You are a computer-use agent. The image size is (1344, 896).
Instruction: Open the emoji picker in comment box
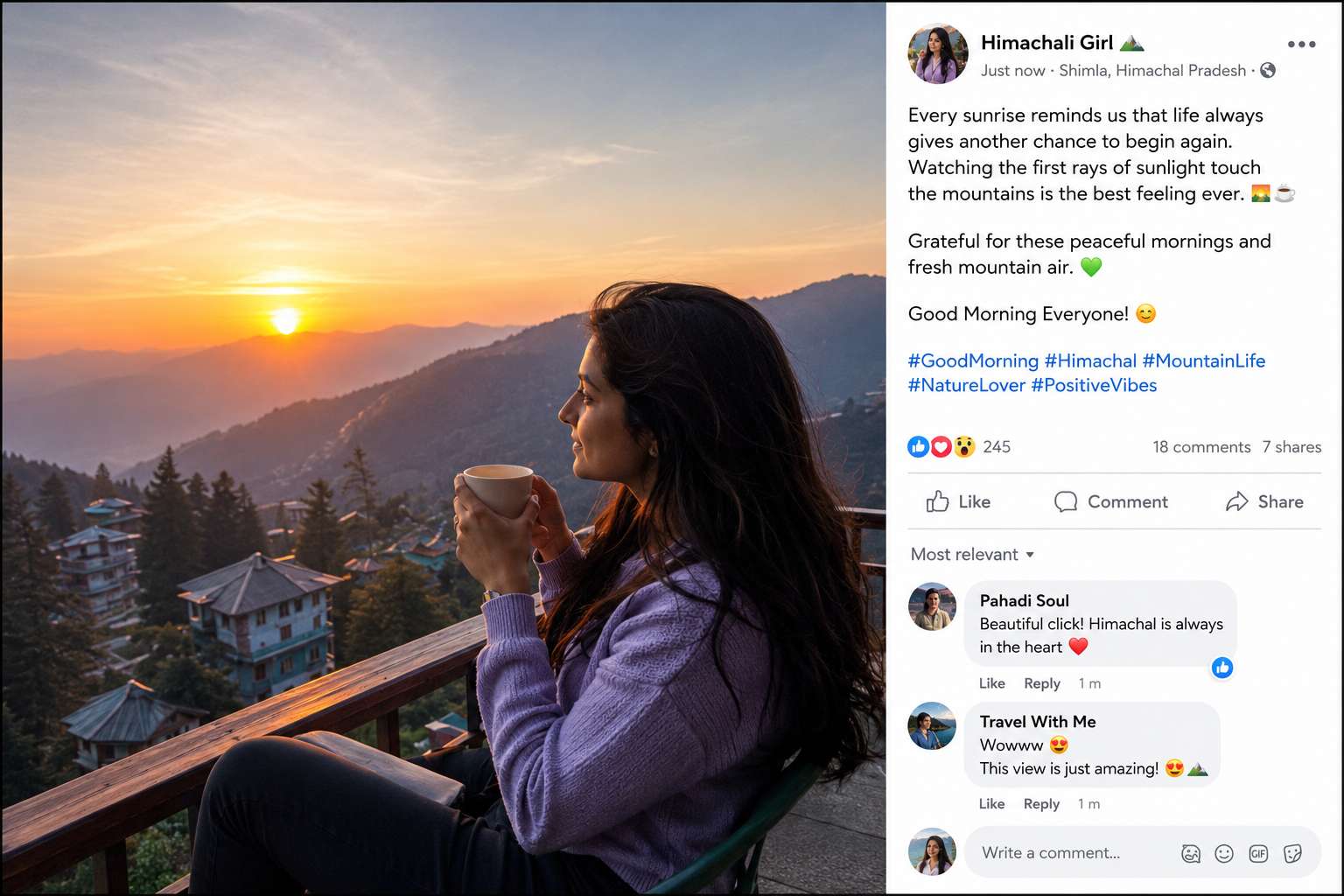coord(1224,853)
